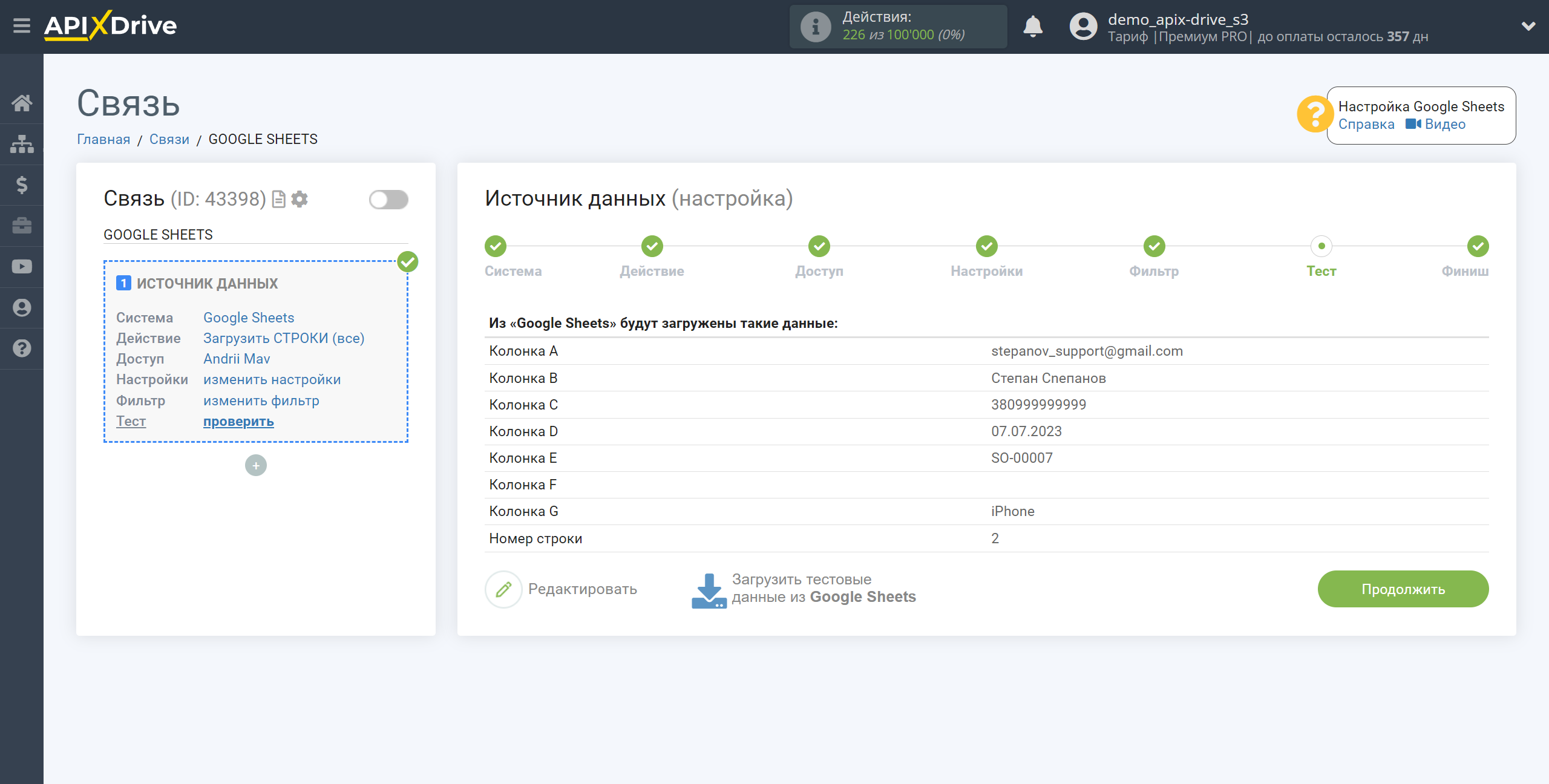Click the demo_apix-drive_s3 username
1549x784 pixels.
[x=1178, y=19]
